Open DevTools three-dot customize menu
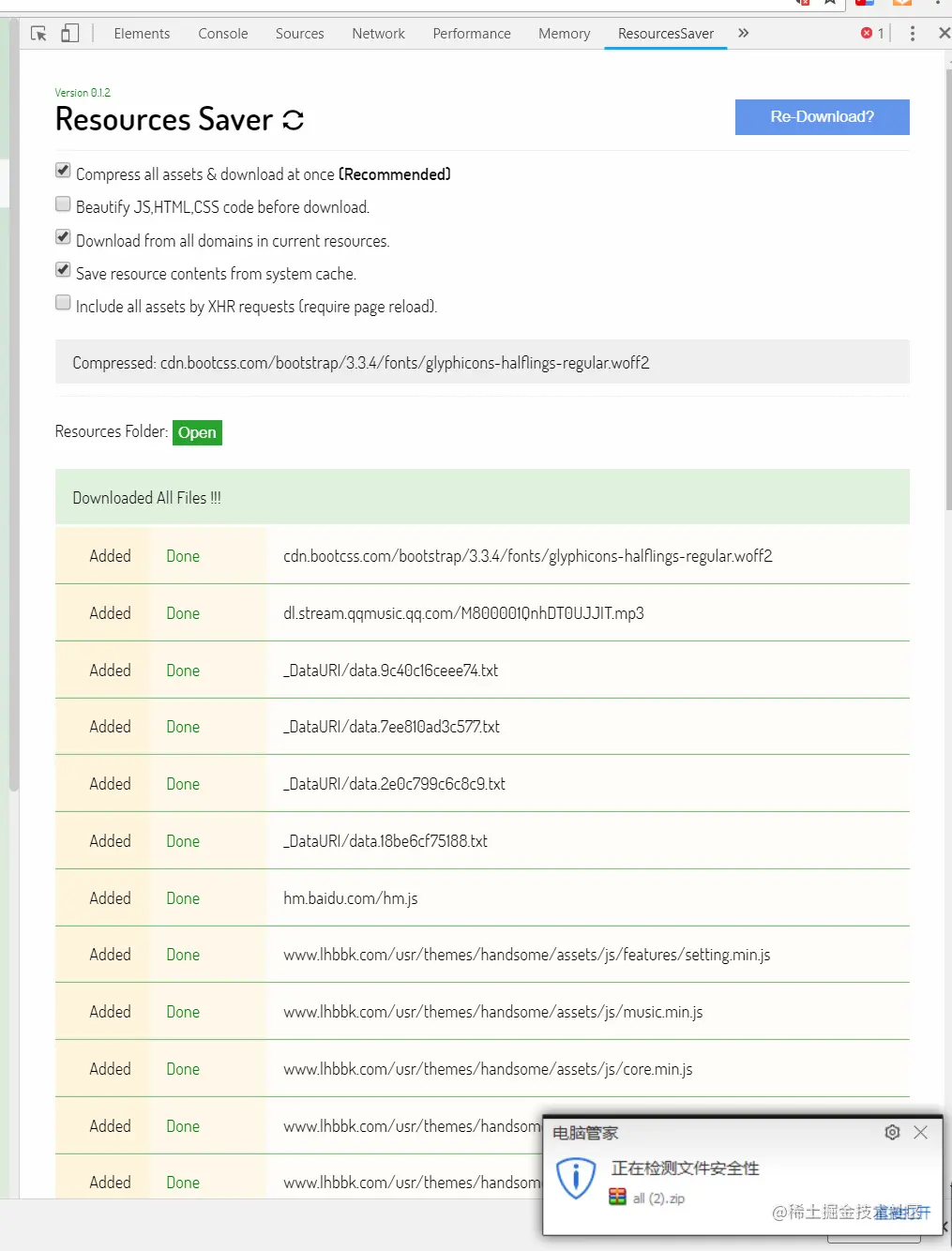Viewport: 952px width, 1251px height. coord(913,34)
